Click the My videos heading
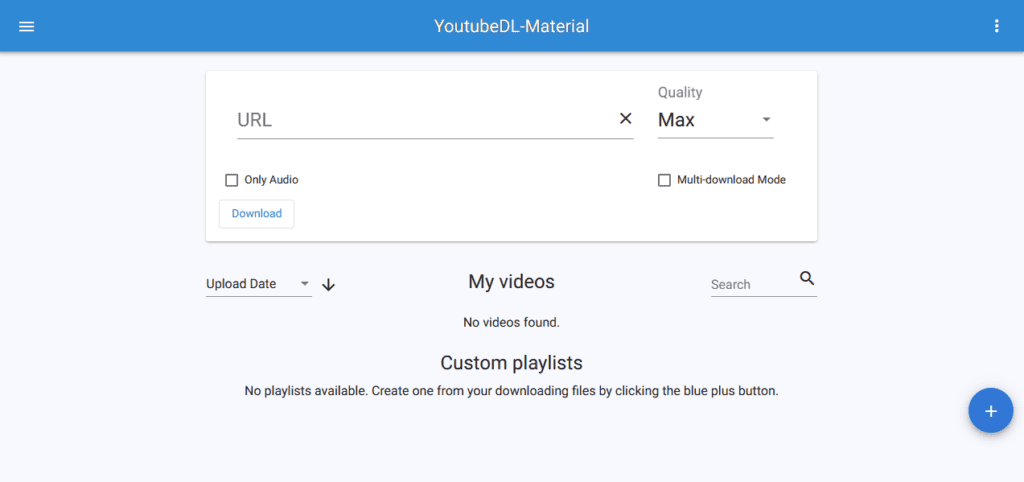 pos(511,281)
